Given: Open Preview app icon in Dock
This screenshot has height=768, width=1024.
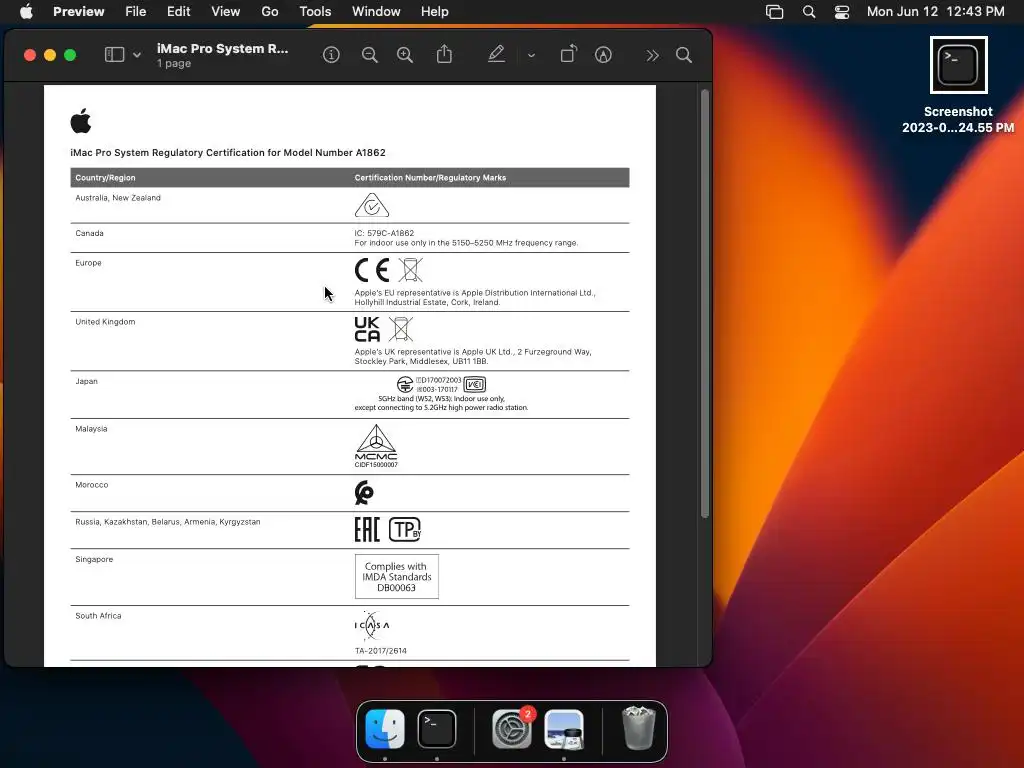Looking at the screenshot, I should pos(564,729).
